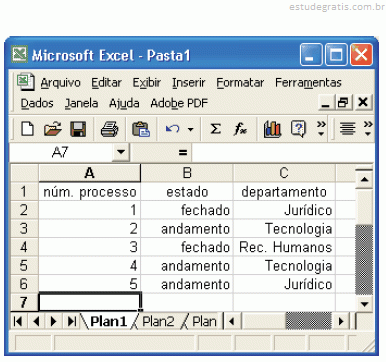Select the column B header

pos(187,173)
